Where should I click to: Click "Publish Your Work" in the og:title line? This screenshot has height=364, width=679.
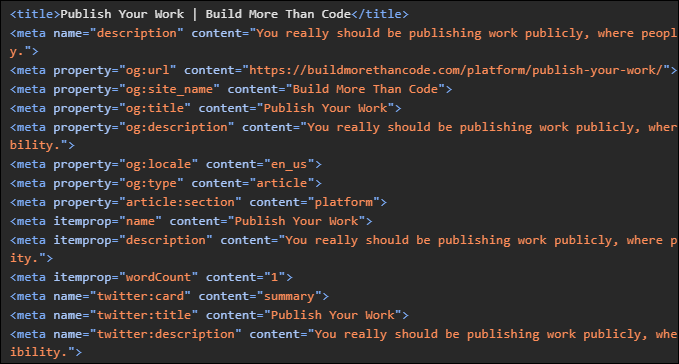(x=325, y=108)
